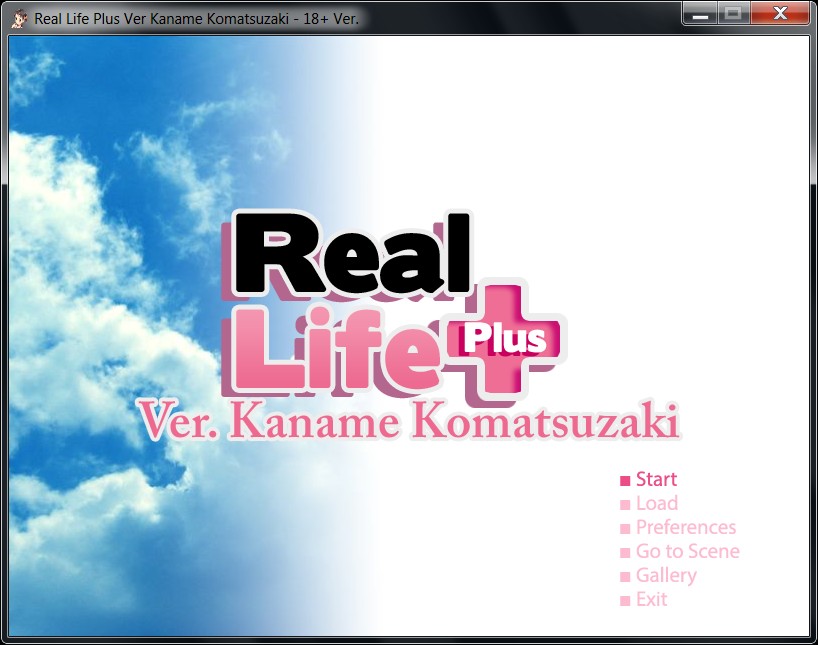Click the character app icon in title bar
This screenshot has width=818, height=645.
19,19
